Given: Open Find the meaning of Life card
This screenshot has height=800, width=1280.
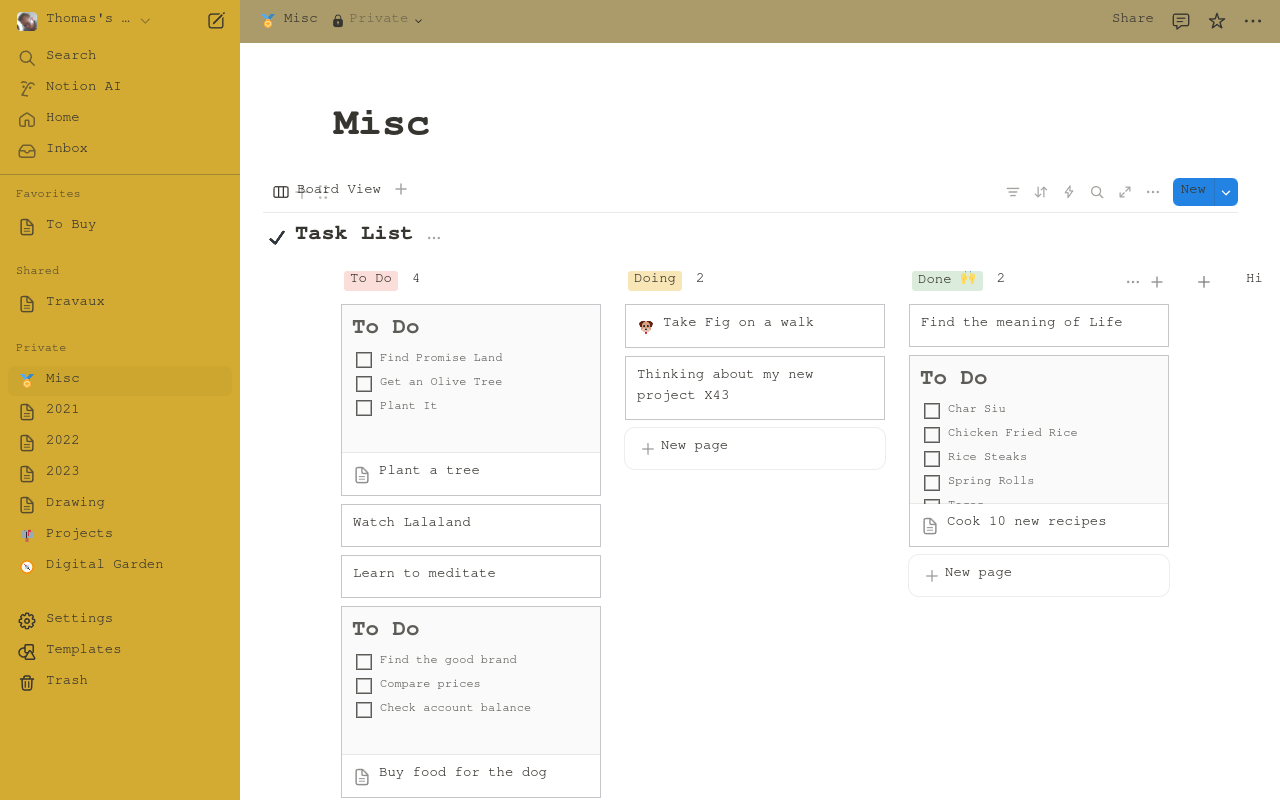Looking at the screenshot, I should point(1039,326).
